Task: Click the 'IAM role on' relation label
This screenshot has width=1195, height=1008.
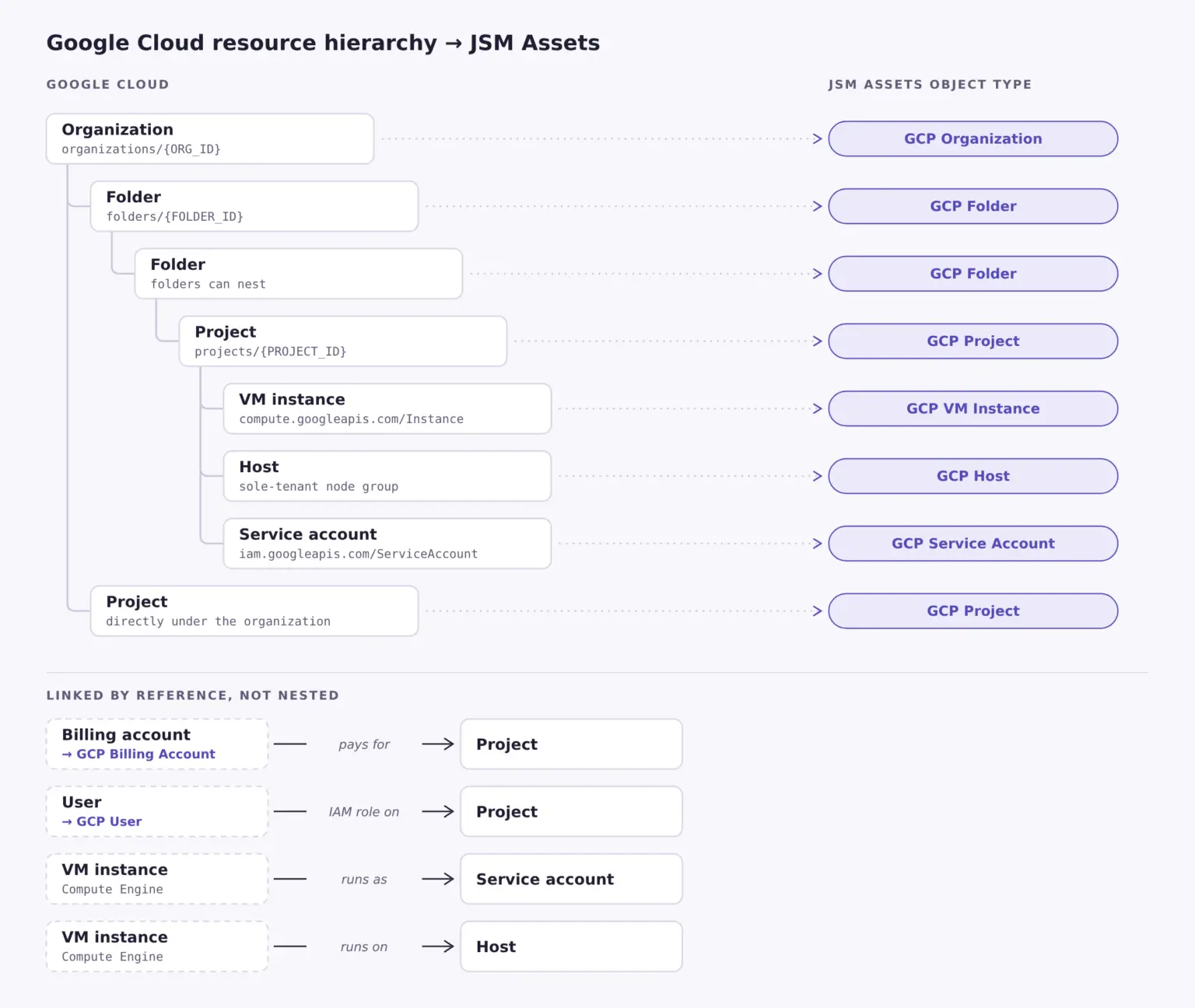Action: [364, 812]
